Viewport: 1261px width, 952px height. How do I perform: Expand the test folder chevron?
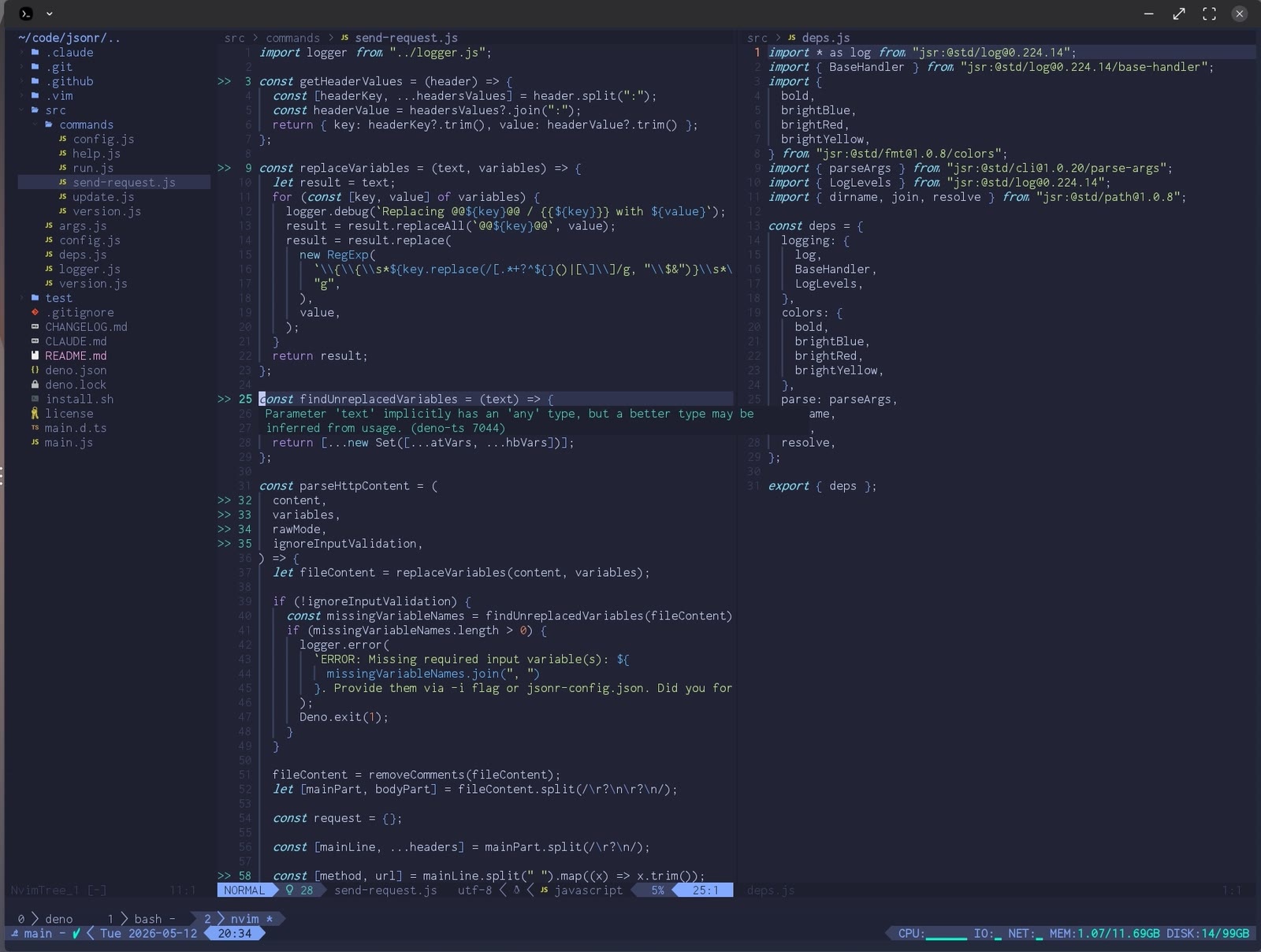click(21, 298)
